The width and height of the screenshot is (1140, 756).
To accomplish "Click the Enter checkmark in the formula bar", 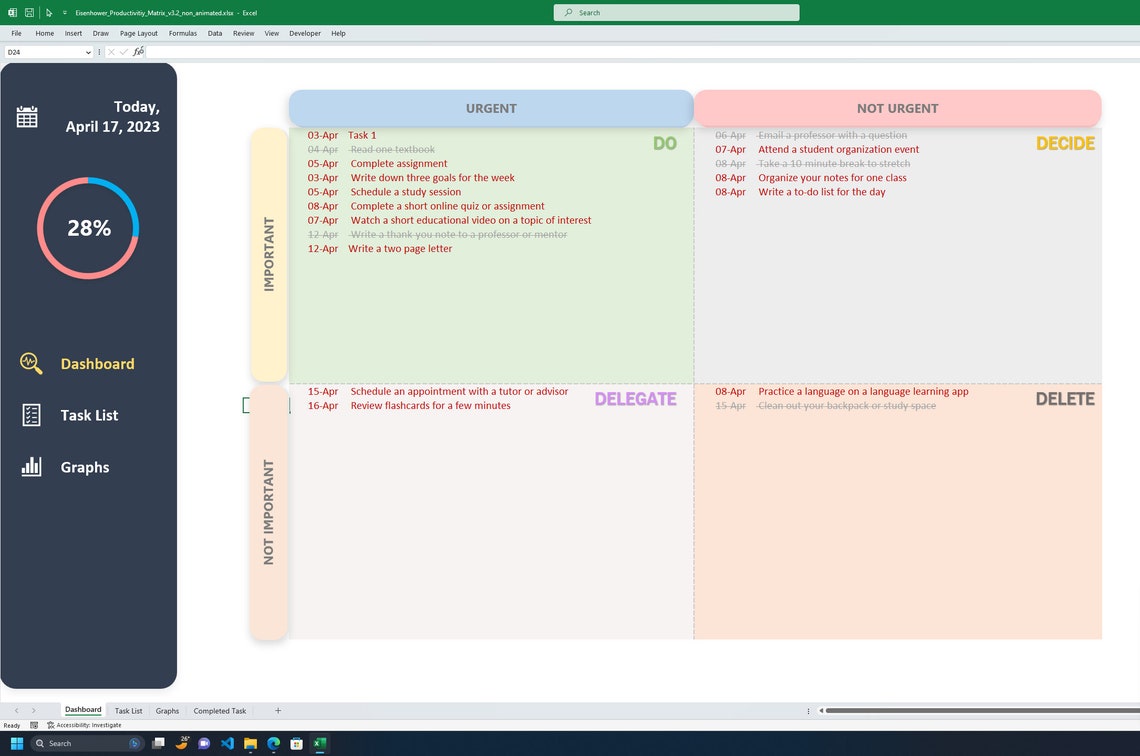I will 123,51.
